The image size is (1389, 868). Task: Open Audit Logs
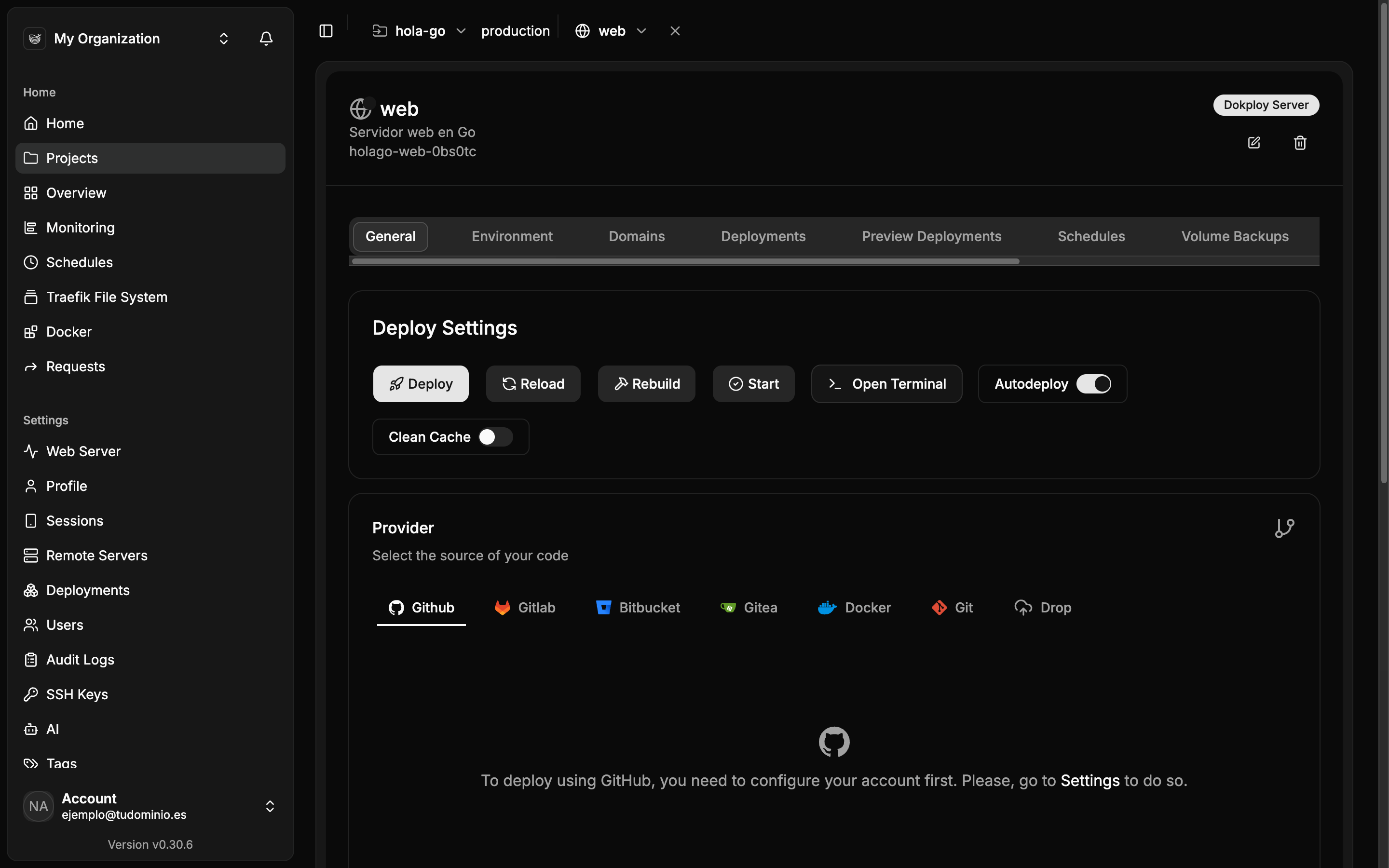tap(150, 660)
